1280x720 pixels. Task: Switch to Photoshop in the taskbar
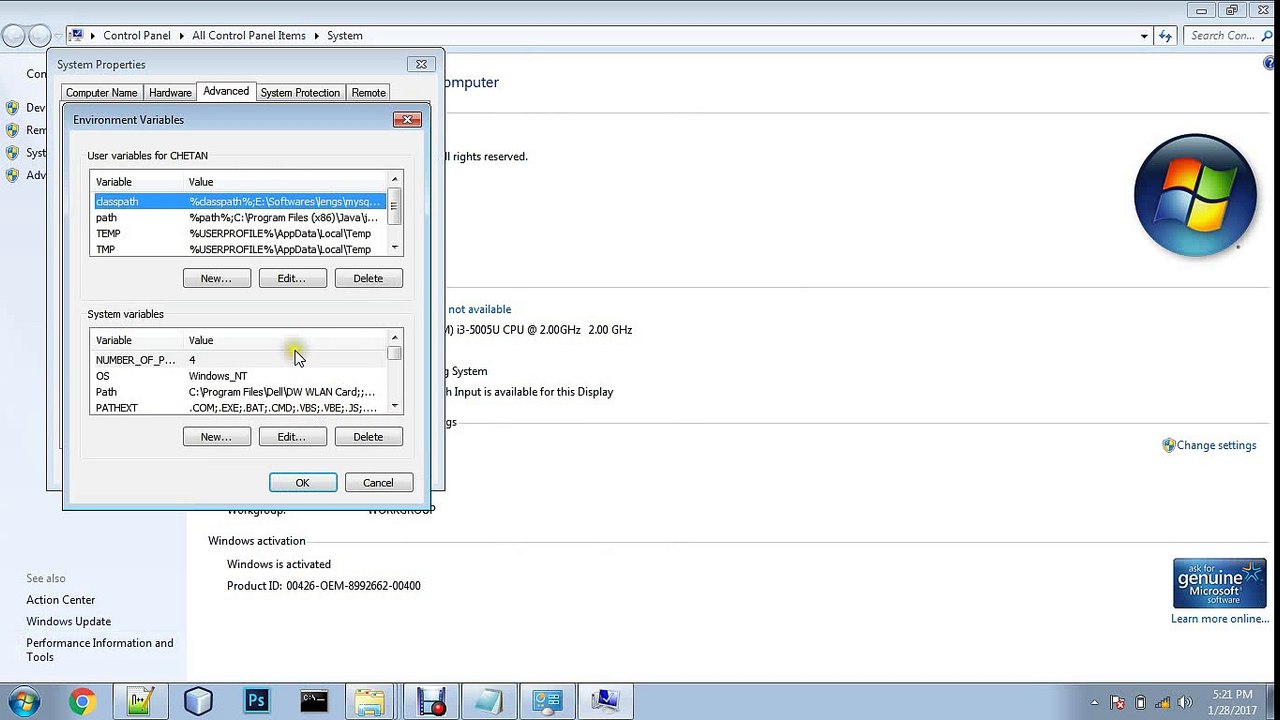click(257, 702)
